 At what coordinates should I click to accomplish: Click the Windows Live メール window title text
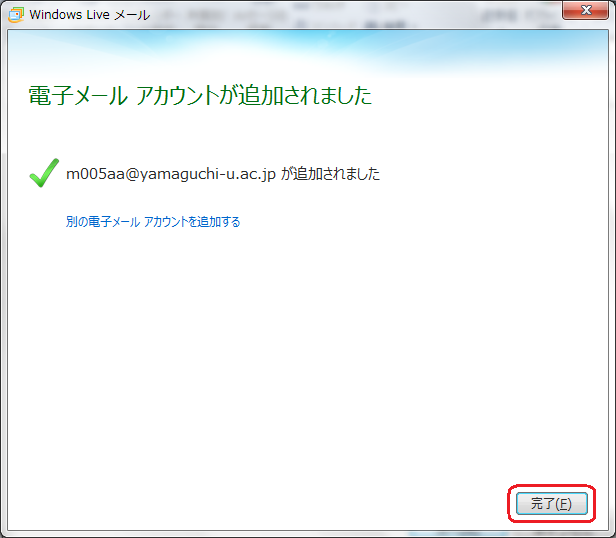[x=90, y=15]
